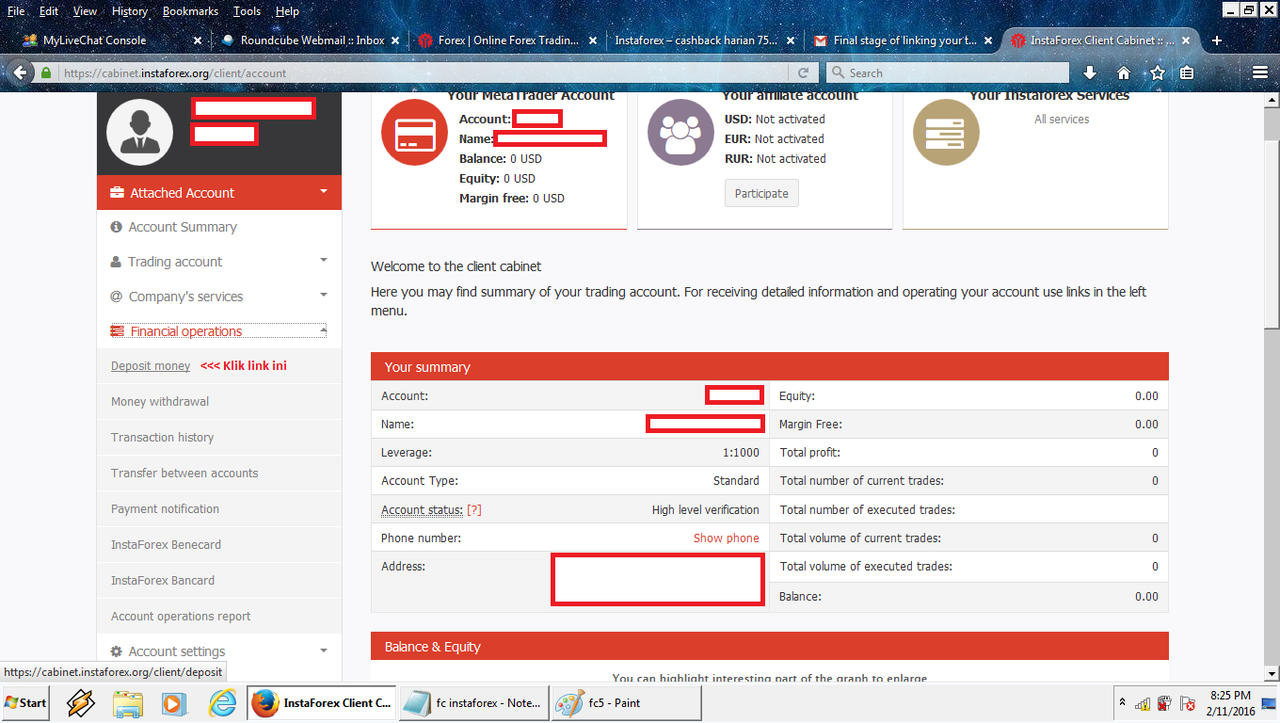
Task: Expand the Attached Account dropdown arrow
Action: click(x=323, y=192)
